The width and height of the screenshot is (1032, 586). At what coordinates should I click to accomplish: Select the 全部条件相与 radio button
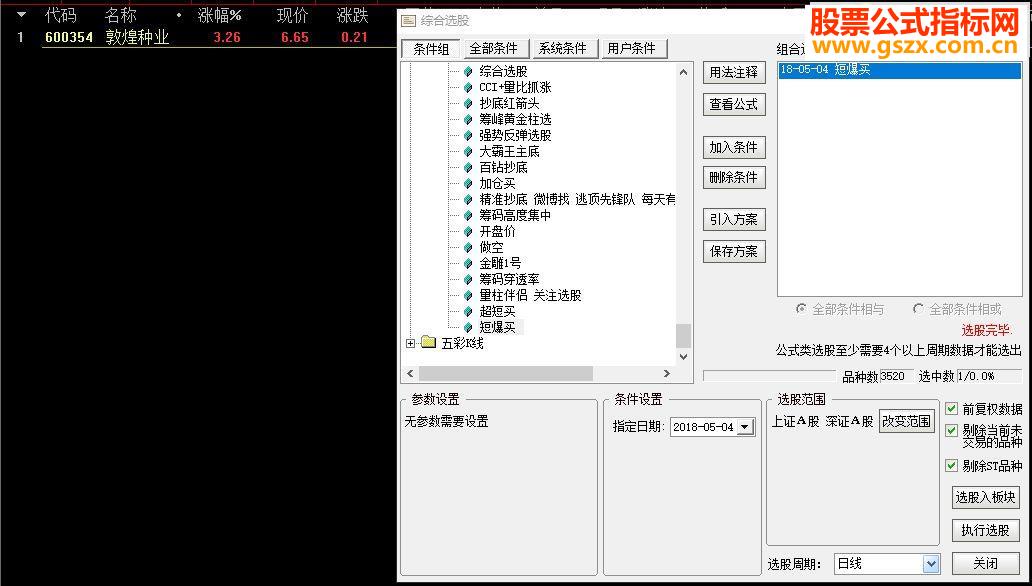[801, 309]
